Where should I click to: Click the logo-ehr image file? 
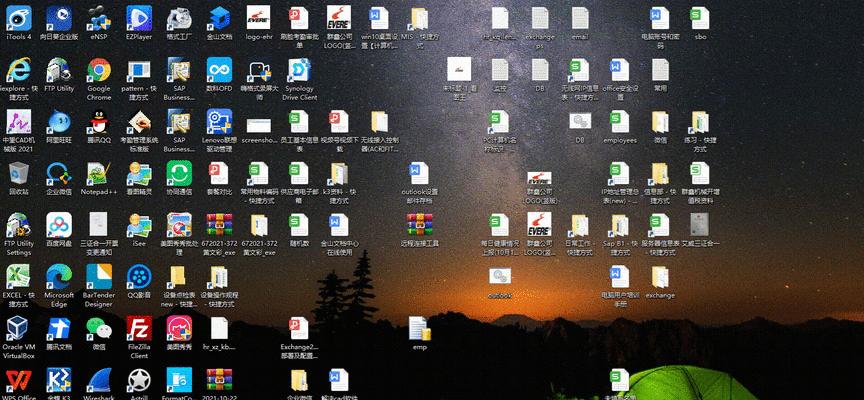258,18
